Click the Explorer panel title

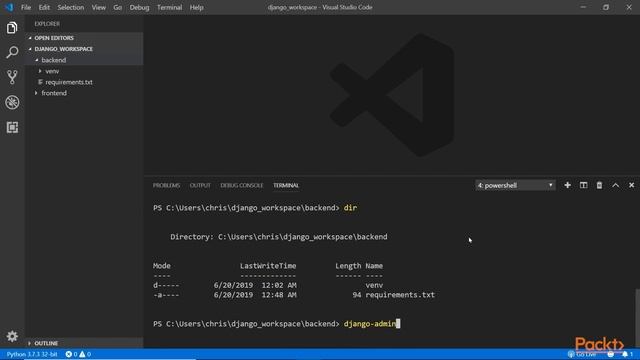click(x=47, y=24)
